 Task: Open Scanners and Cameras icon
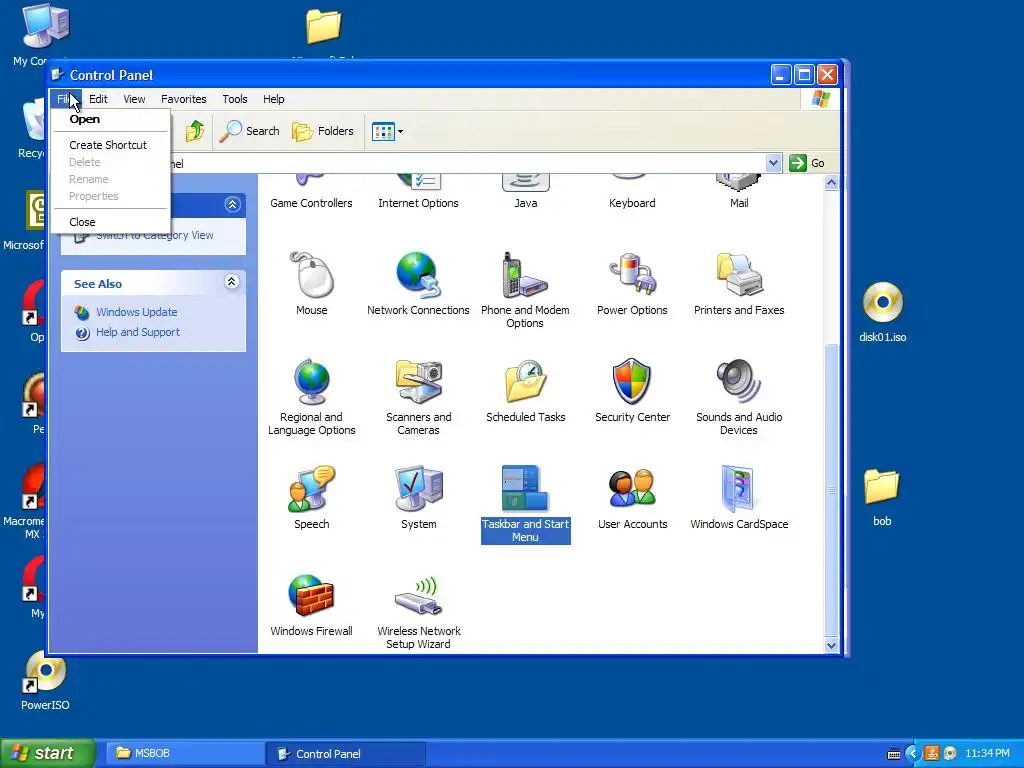coord(419,382)
